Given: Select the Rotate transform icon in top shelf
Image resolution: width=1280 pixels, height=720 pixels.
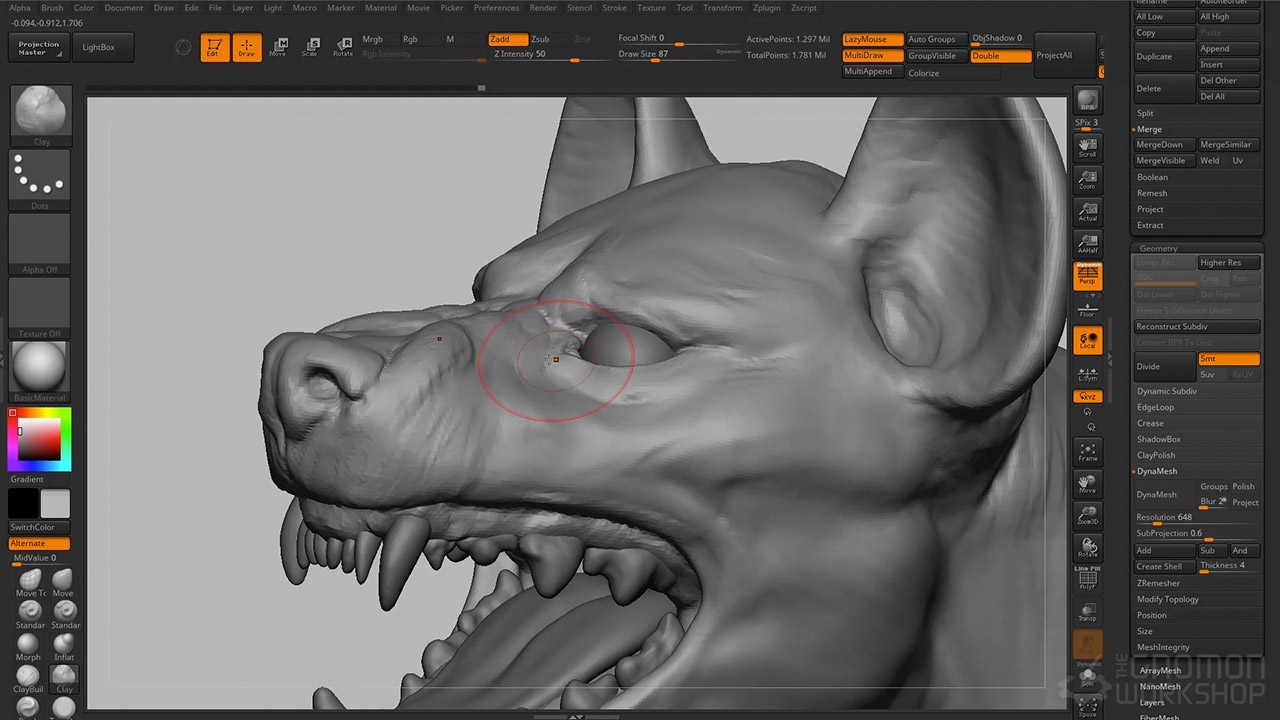Looking at the screenshot, I should click(x=343, y=47).
